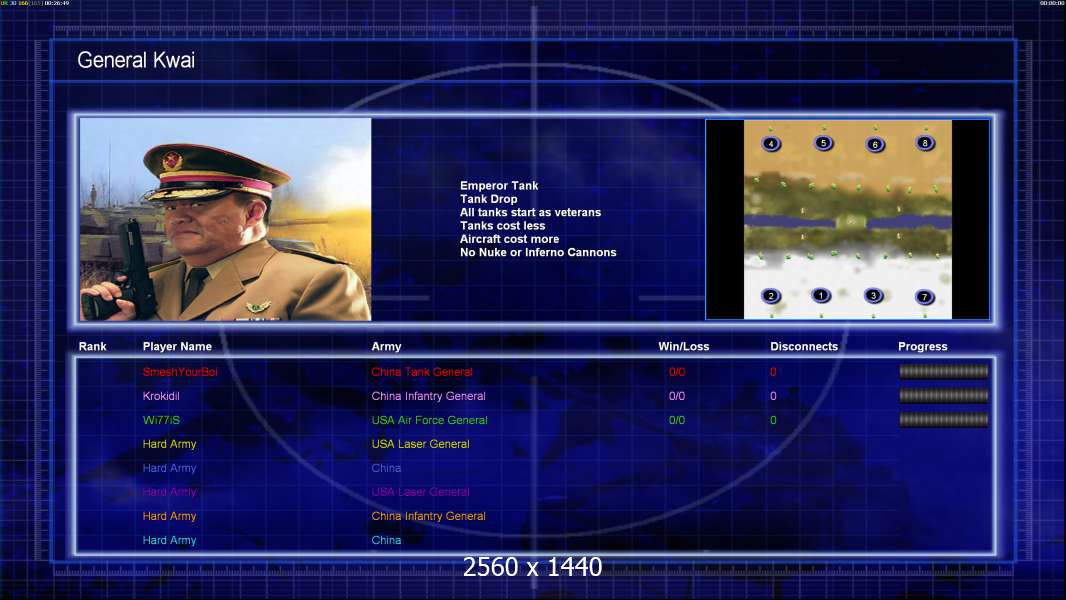Click Krokidil's China Infantry General army entry
Image resolution: width=1066 pixels, height=600 pixels.
[x=428, y=396]
